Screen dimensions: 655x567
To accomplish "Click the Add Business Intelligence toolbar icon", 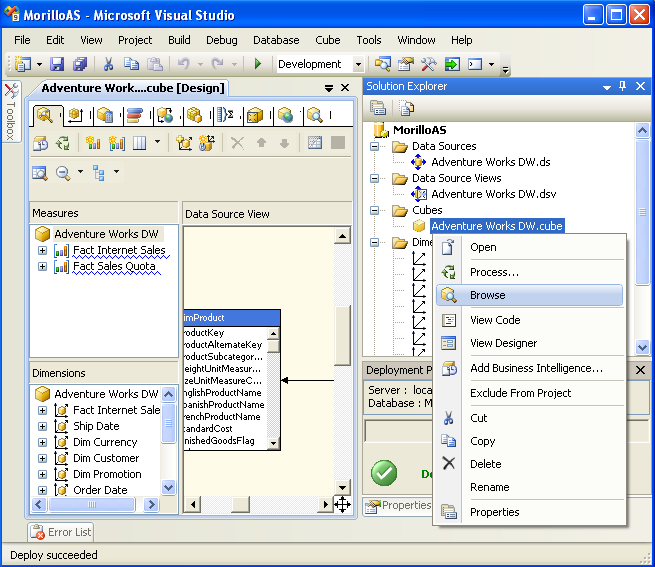I will click(x=41, y=143).
